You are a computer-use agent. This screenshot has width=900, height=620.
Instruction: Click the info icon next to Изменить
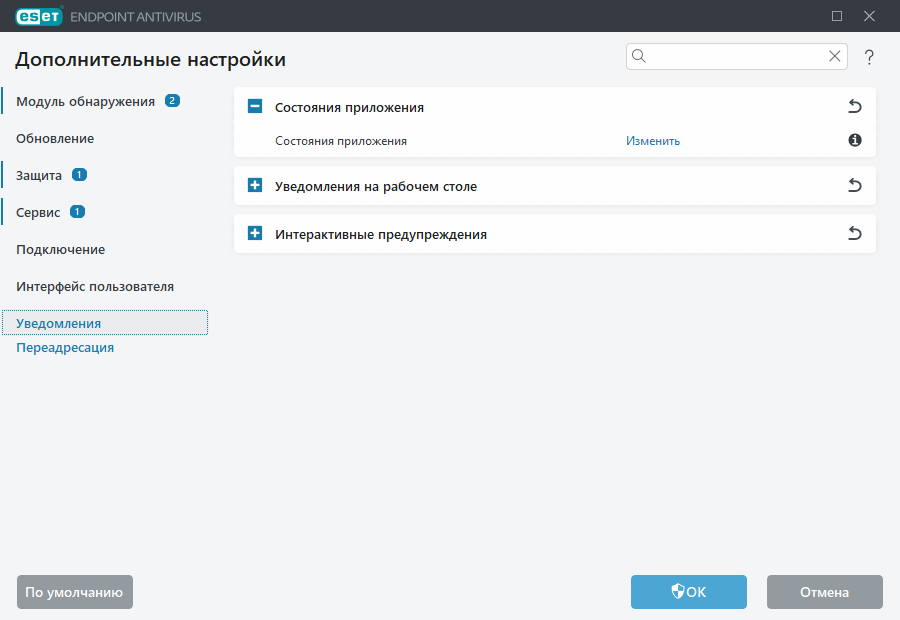854,141
